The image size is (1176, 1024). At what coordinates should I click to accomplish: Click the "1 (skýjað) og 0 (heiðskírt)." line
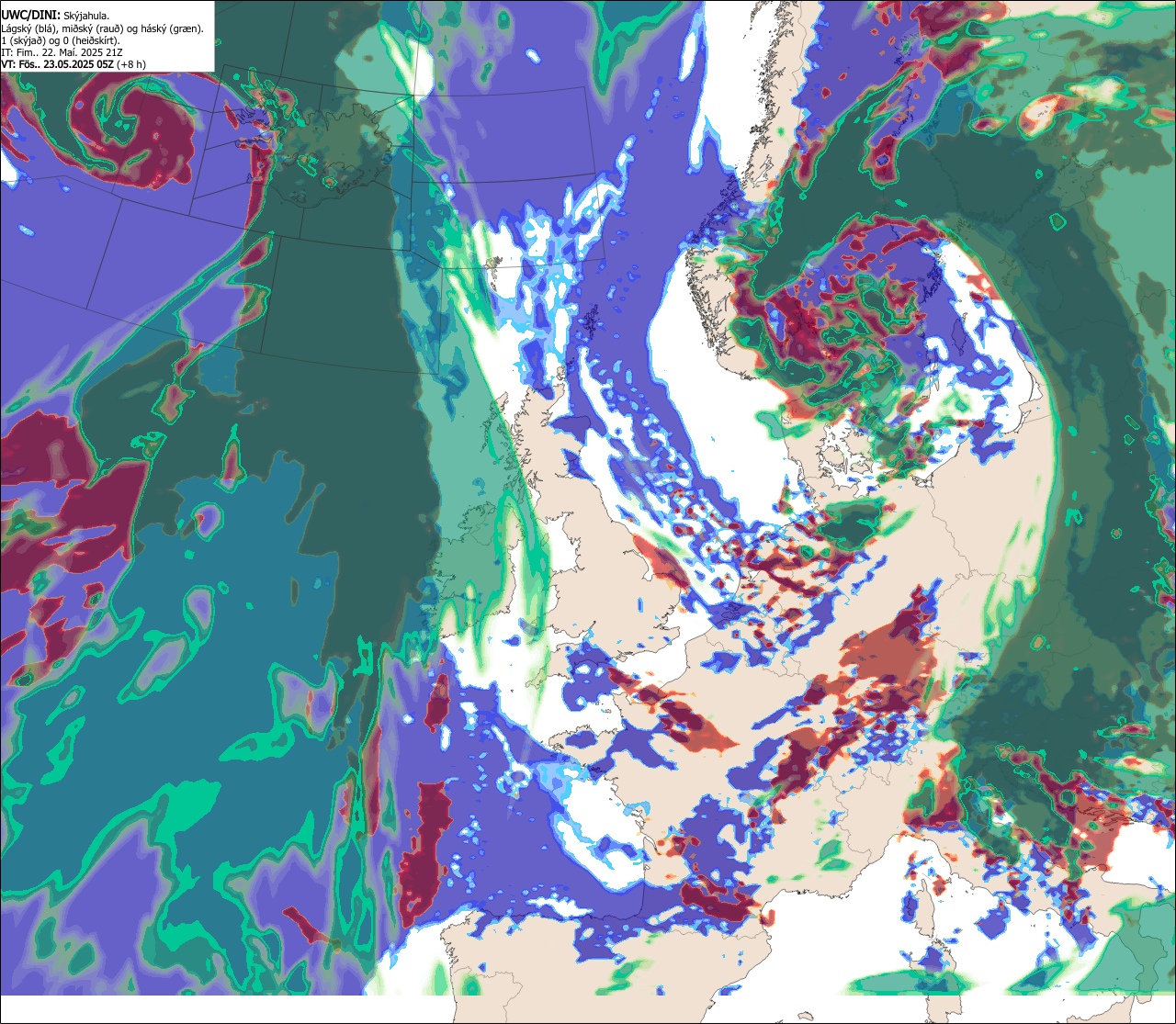(x=61, y=40)
